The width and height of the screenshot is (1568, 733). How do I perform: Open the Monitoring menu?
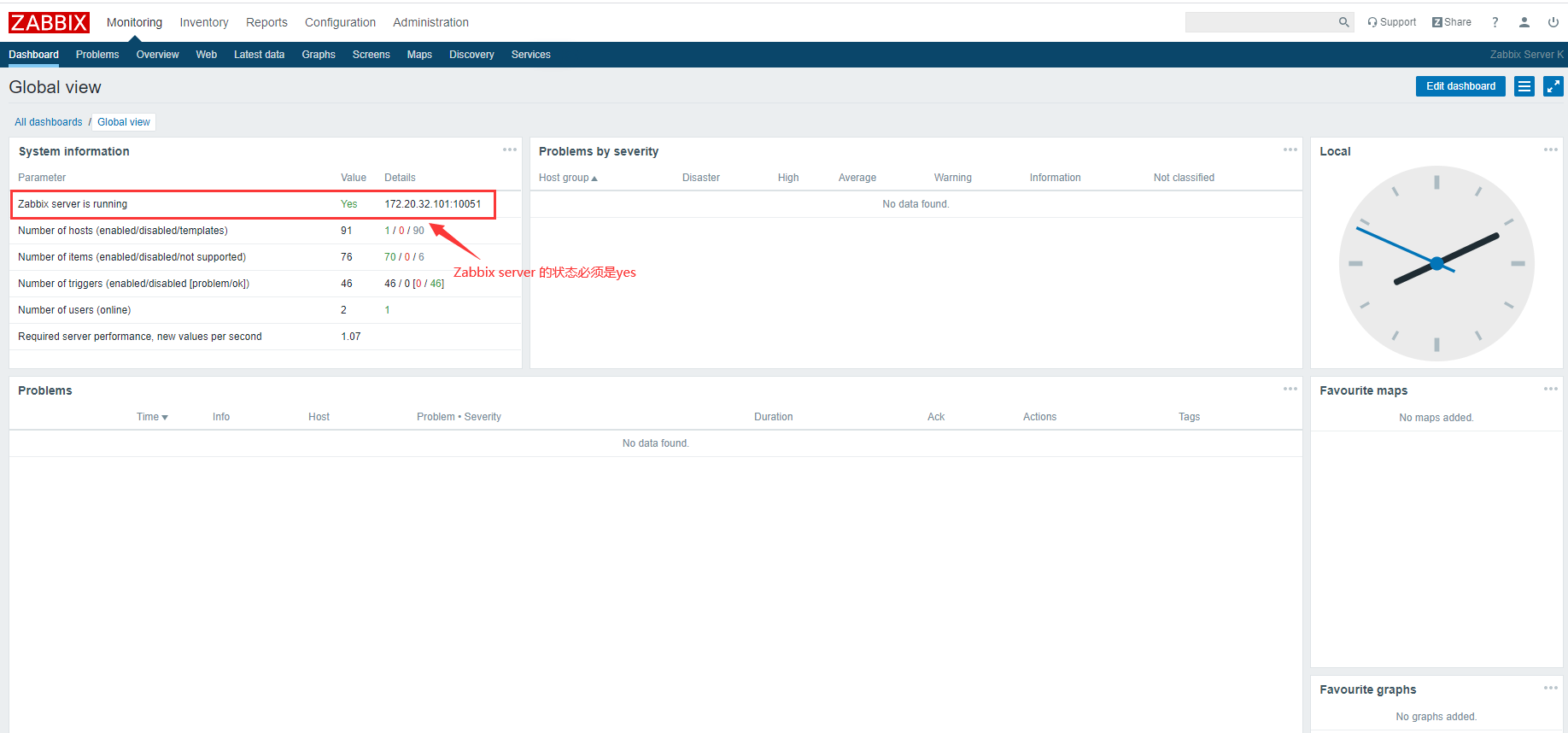[134, 22]
